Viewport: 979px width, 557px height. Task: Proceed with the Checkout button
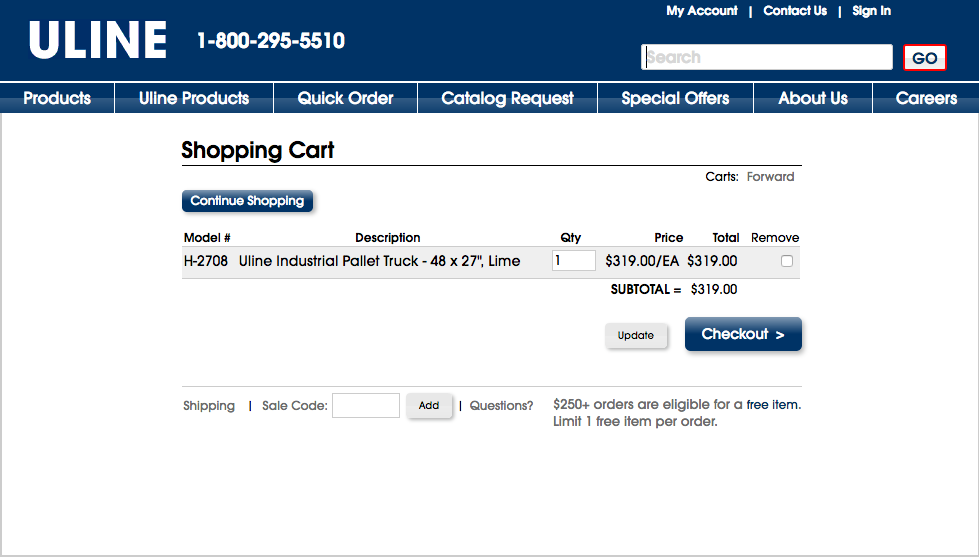click(743, 334)
